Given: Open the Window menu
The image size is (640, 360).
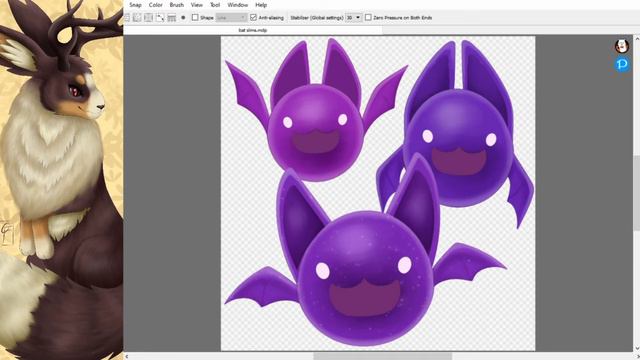Looking at the screenshot, I should click(x=238, y=5).
